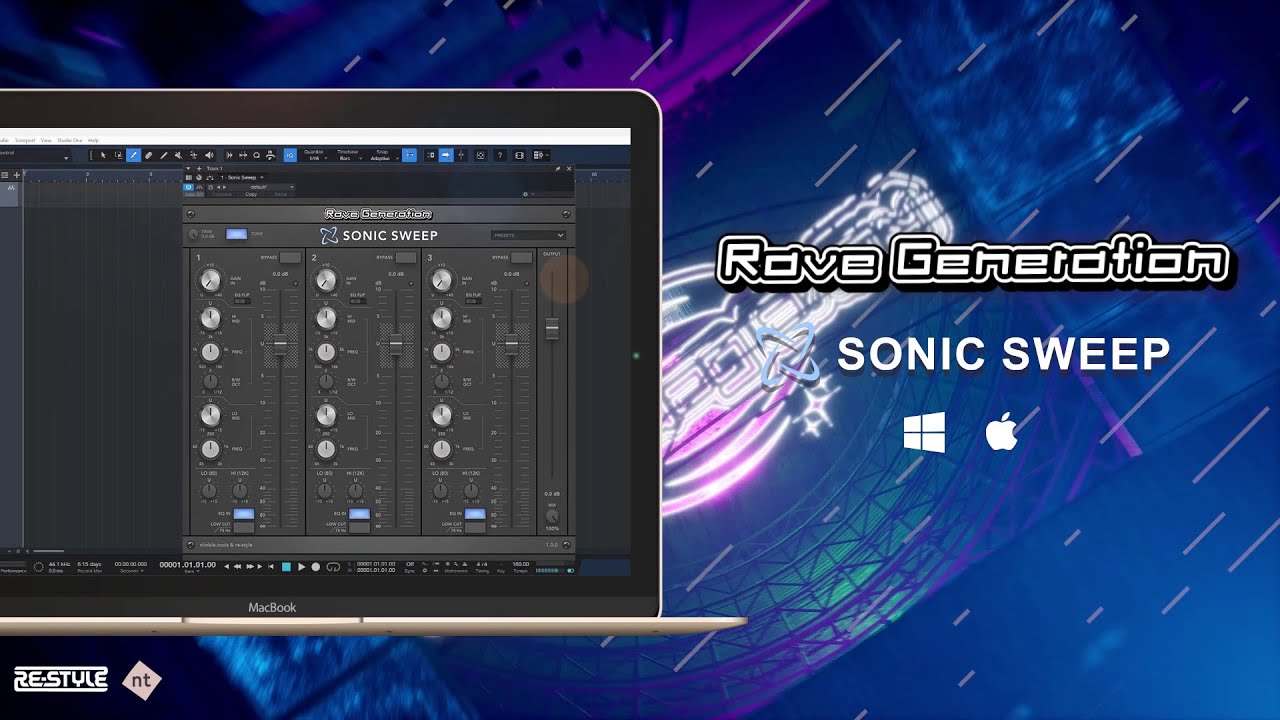Click the plugin settings gear icon

526,194
